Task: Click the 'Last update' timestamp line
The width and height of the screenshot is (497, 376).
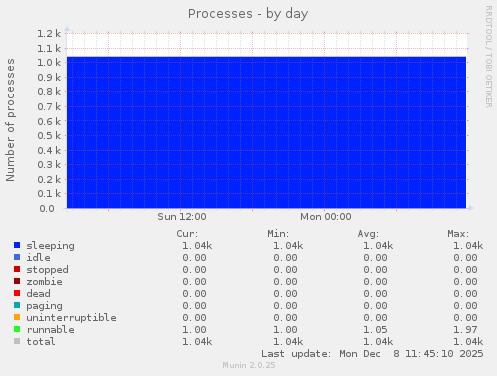Action: point(372,354)
